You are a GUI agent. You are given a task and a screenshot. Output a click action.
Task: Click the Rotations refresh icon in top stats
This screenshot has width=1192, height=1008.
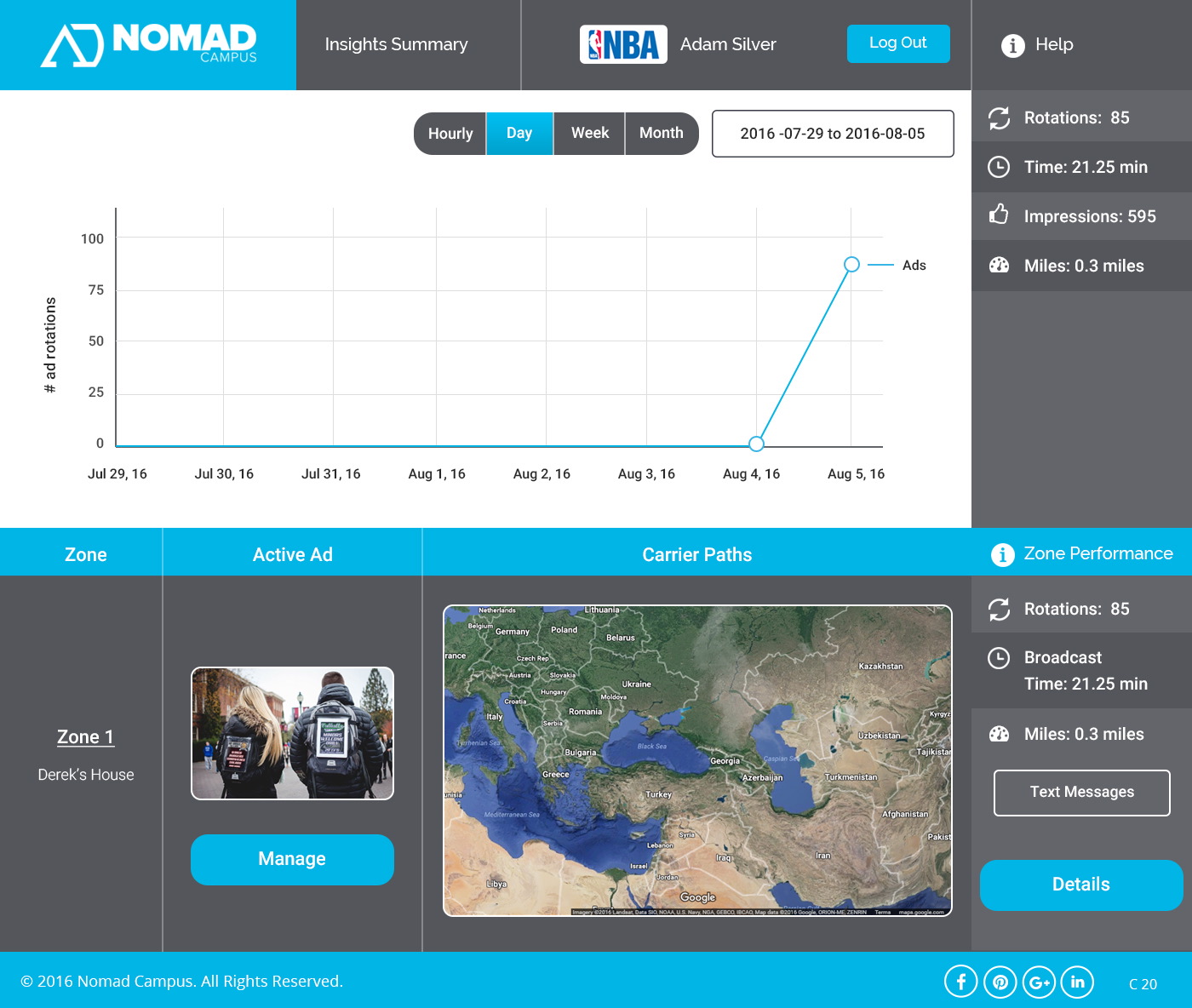pyautogui.click(x=999, y=117)
